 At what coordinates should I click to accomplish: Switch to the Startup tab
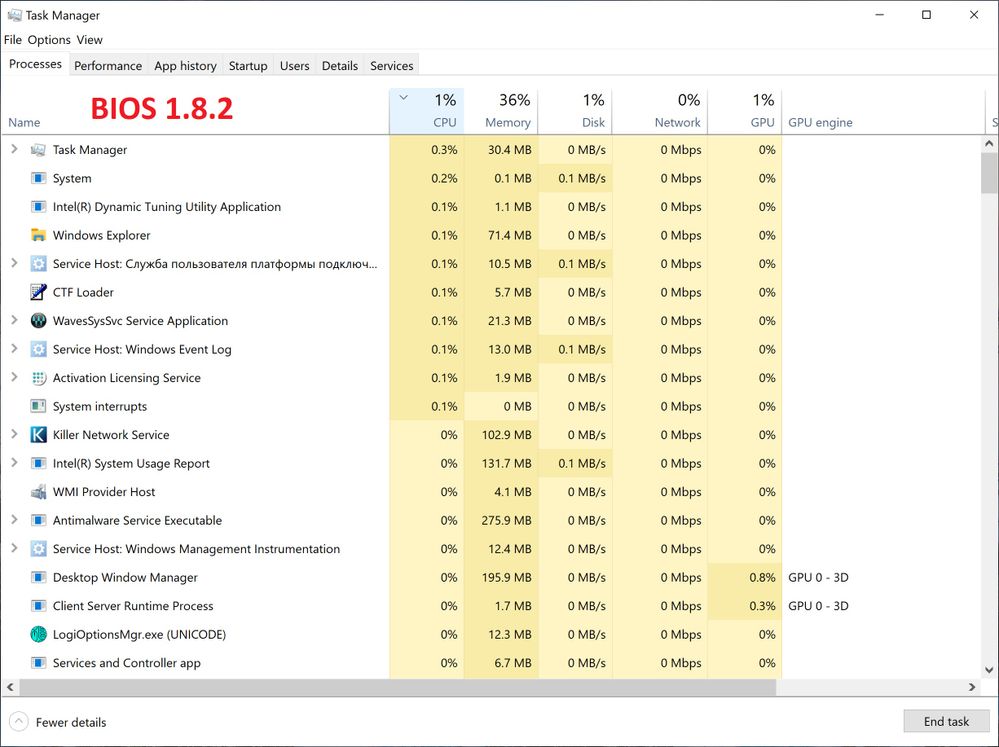[x=248, y=66]
